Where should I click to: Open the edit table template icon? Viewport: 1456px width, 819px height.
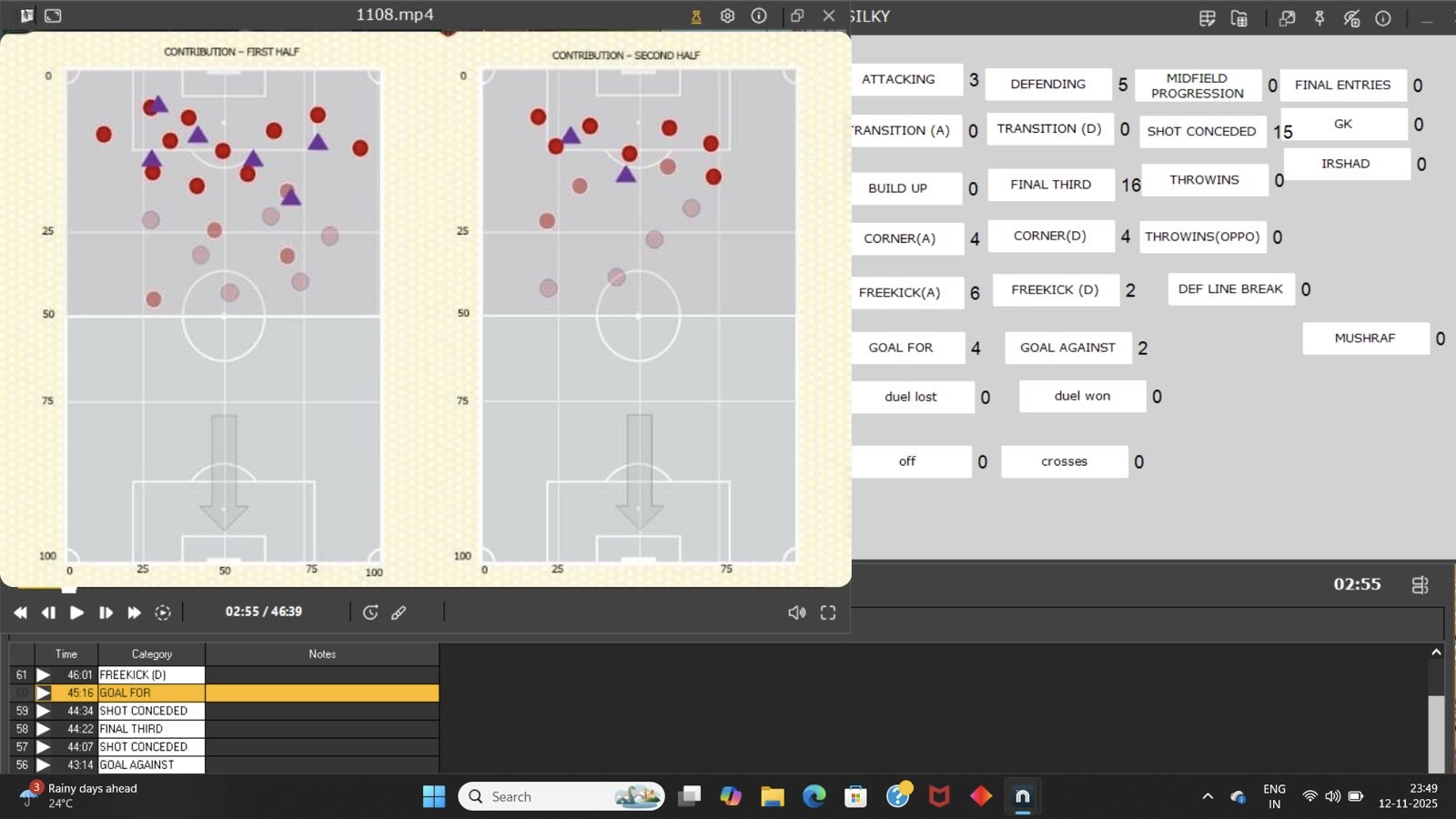(x=1207, y=18)
